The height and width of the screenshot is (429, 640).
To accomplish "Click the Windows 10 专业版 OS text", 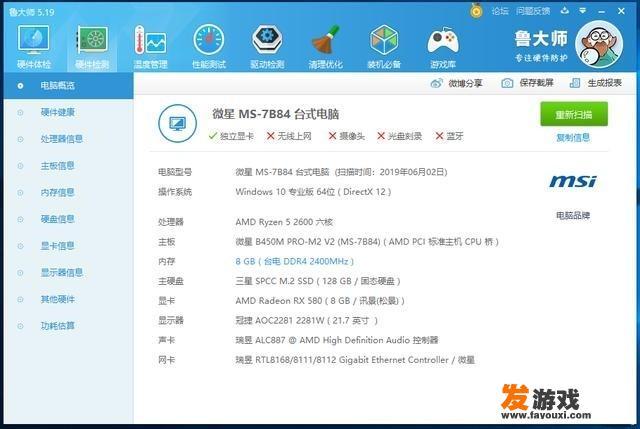I will (x=313, y=192).
